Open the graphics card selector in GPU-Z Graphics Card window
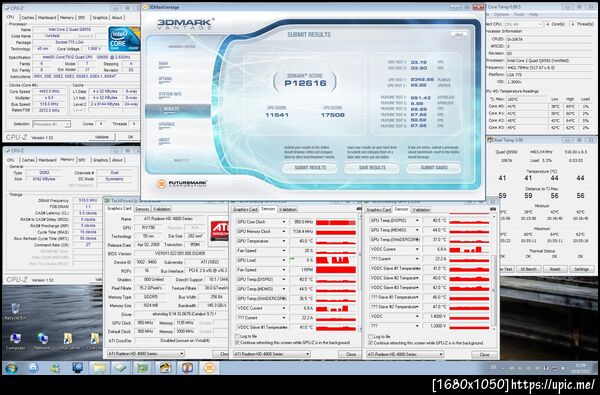Screen dimensions: 600x395 tap(145, 354)
